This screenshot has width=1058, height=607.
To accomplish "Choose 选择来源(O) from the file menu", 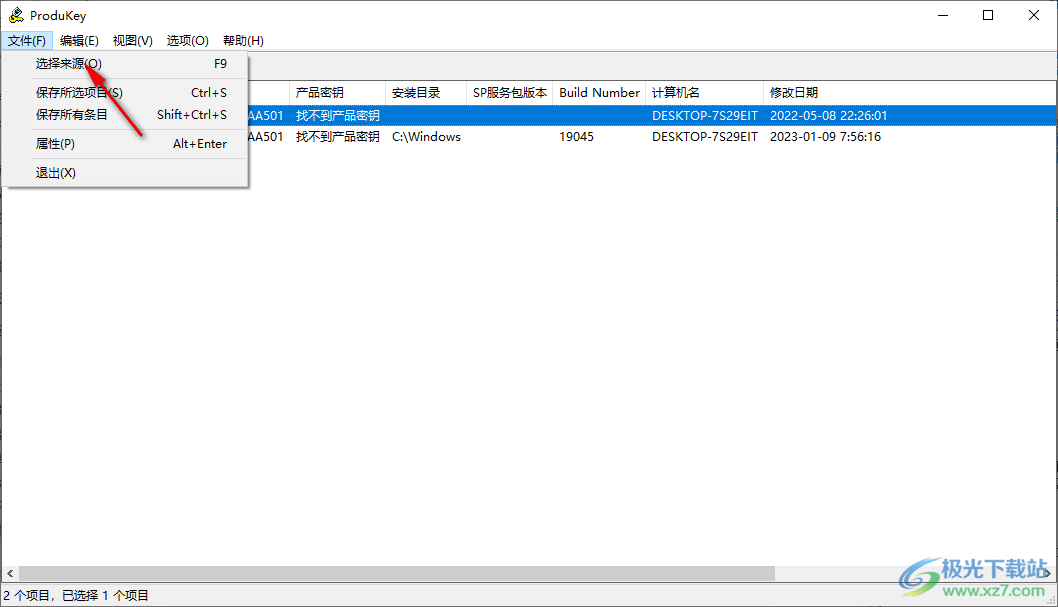I will 126,63.
